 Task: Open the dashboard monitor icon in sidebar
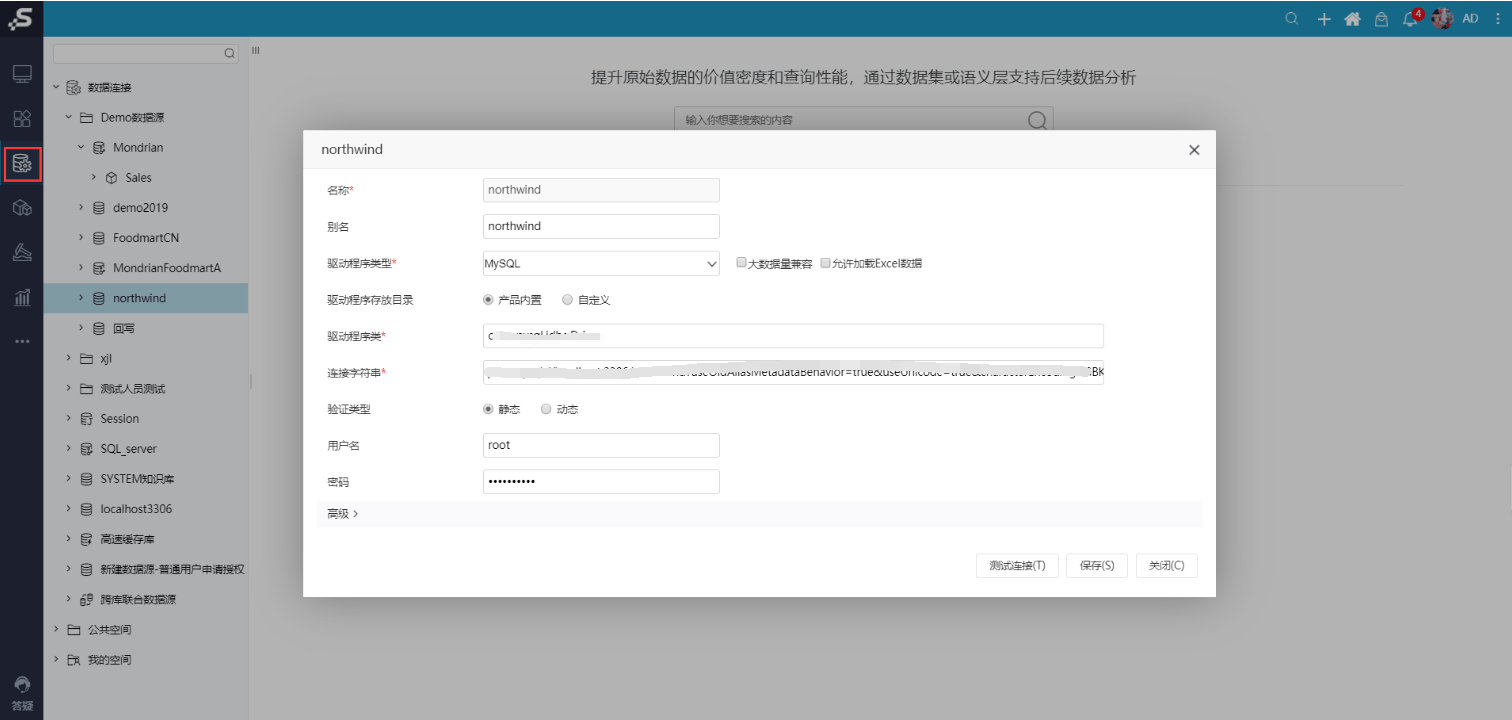coord(22,74)
